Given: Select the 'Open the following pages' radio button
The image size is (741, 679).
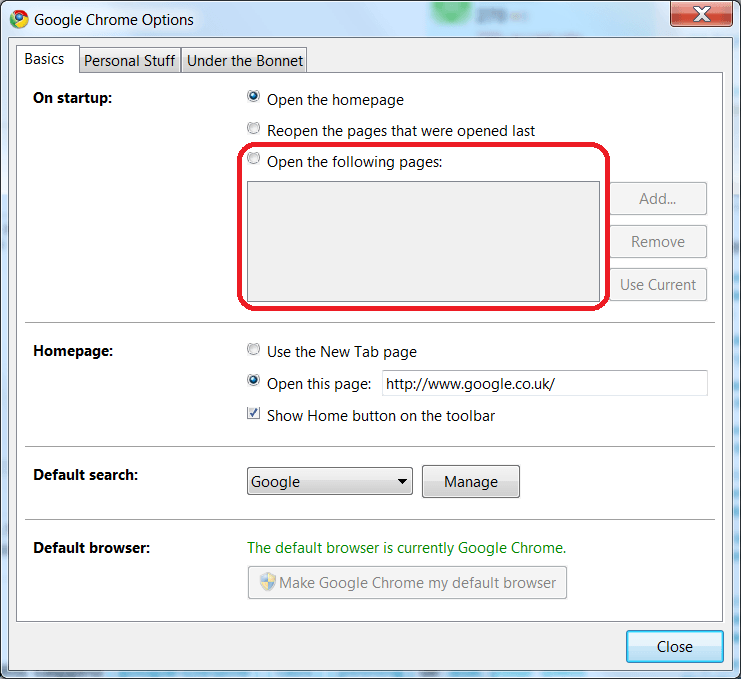Looking at the screenshot, I should pyautogui.click(x=254, y=160).
